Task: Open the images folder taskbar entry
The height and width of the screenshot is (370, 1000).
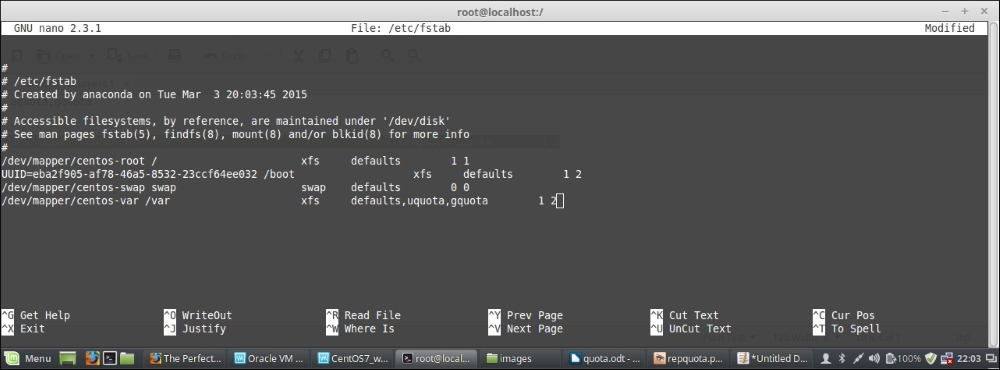Action: (x=521, y=359)
